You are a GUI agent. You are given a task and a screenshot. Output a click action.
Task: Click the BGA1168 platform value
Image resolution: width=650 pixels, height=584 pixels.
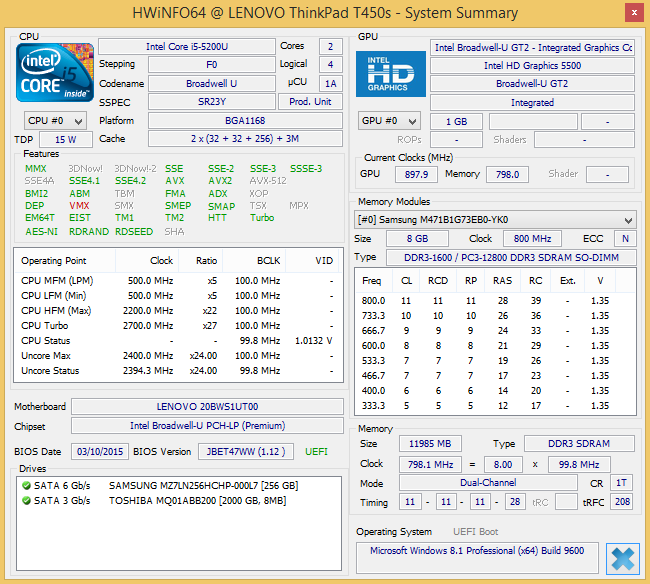(245, 121)
